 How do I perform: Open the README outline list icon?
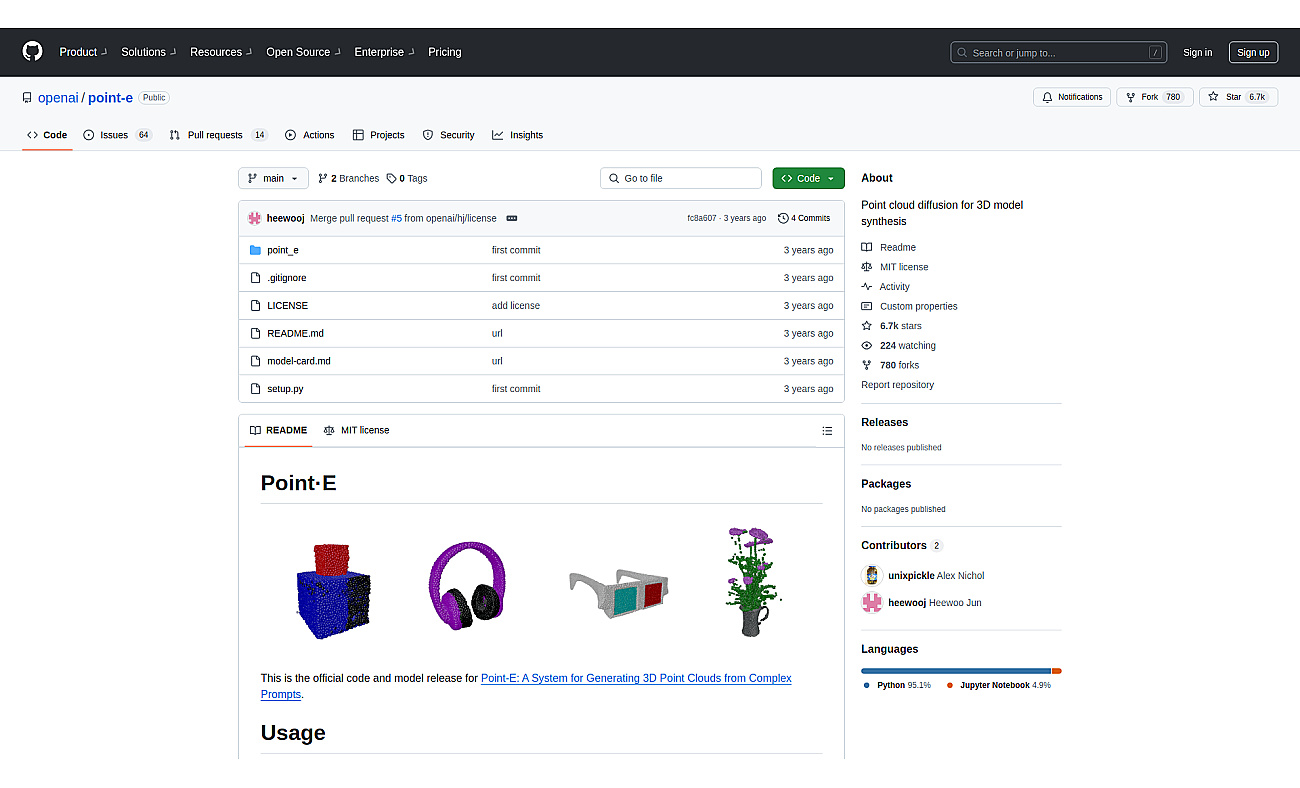pos(827,431)
